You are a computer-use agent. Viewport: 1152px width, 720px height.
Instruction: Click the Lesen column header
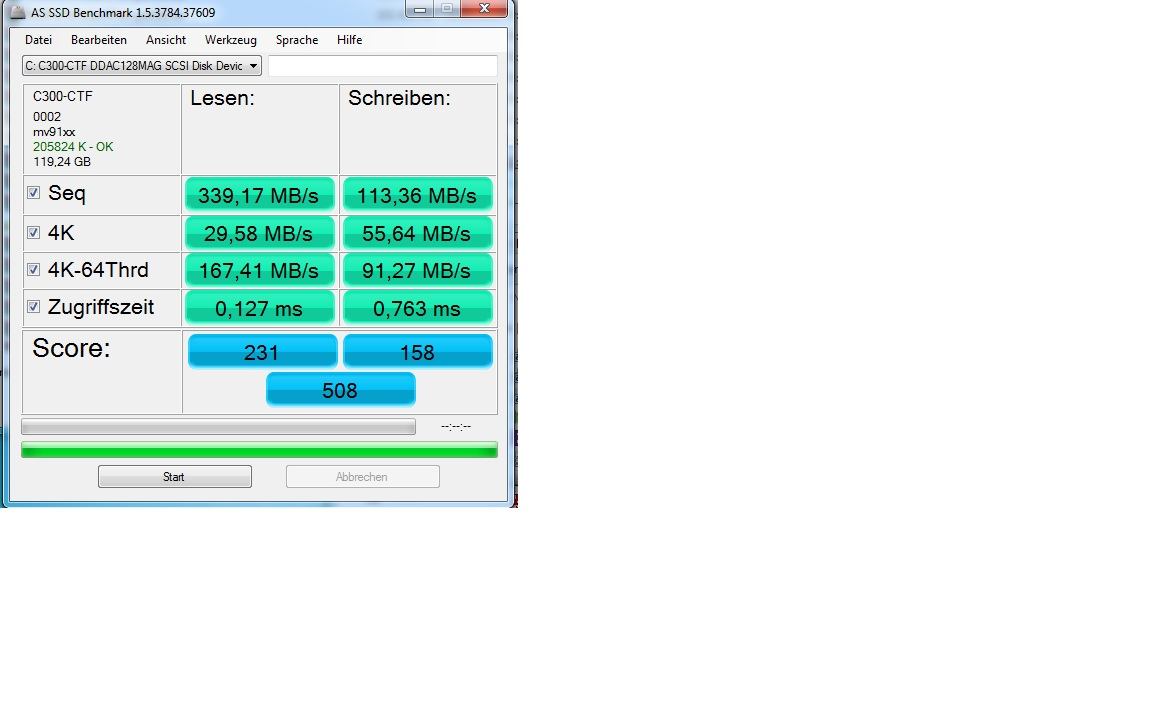[222, 98]
